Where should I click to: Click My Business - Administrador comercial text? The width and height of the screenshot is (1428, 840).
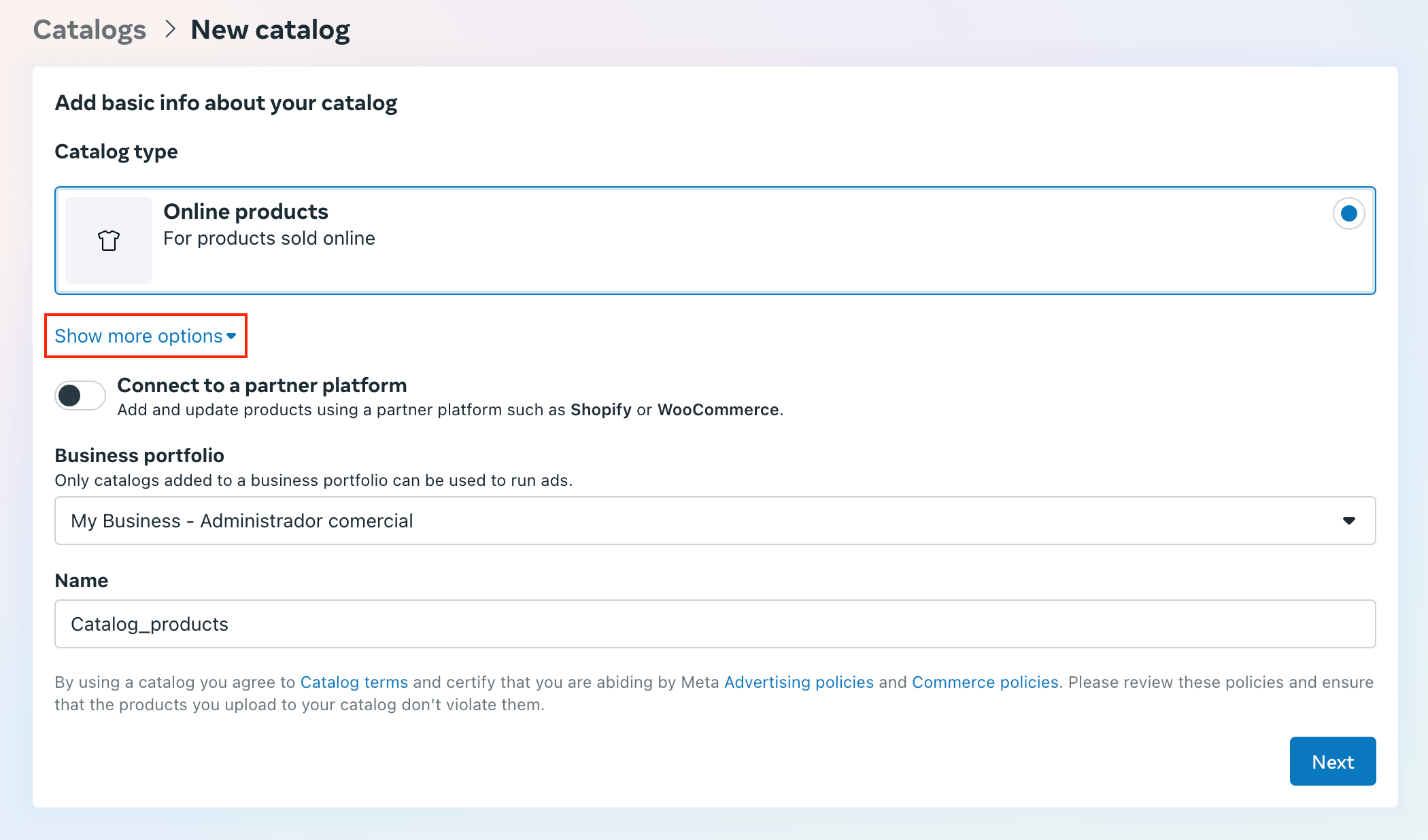(241, 521)
